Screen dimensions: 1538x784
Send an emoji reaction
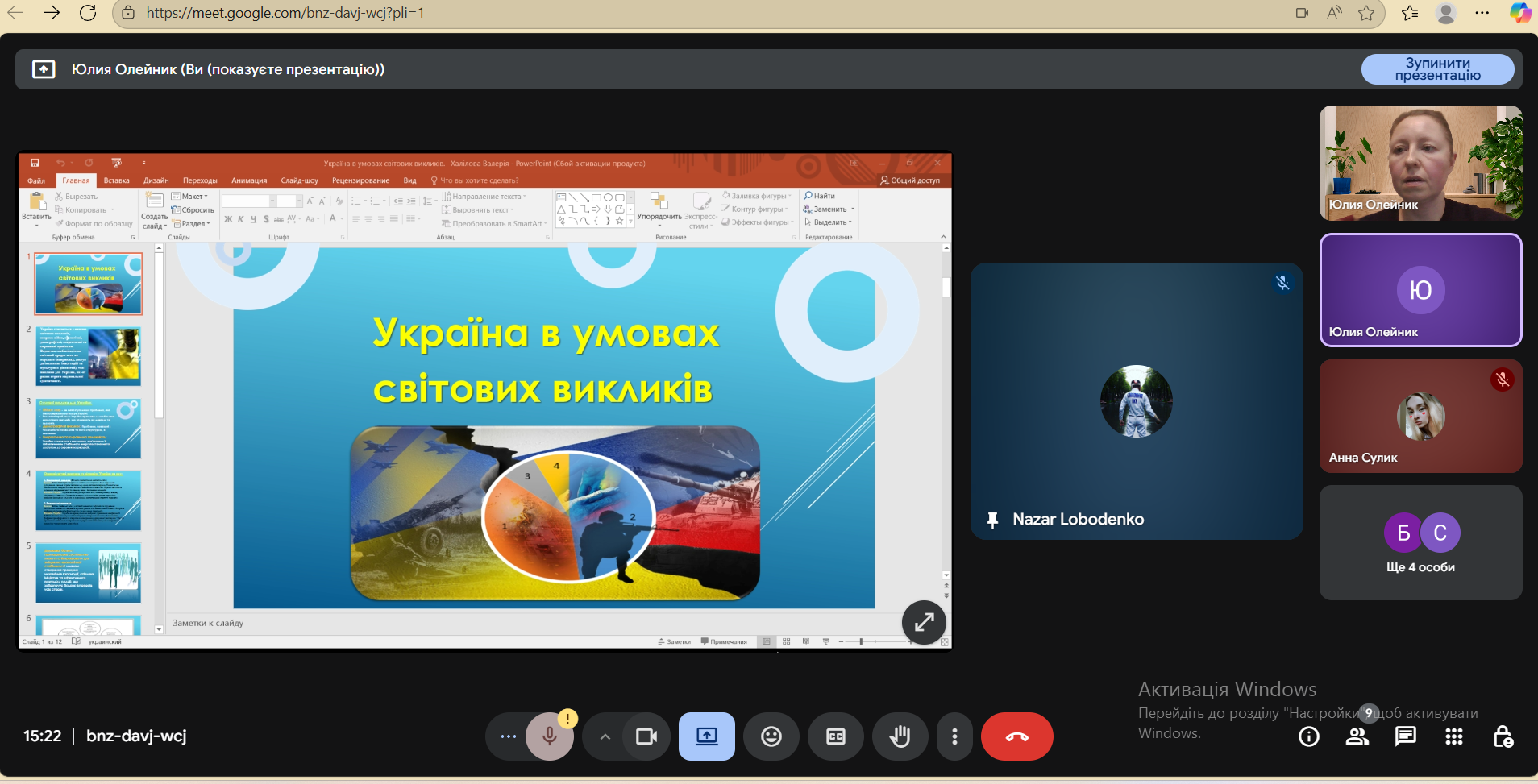[771, 736]
